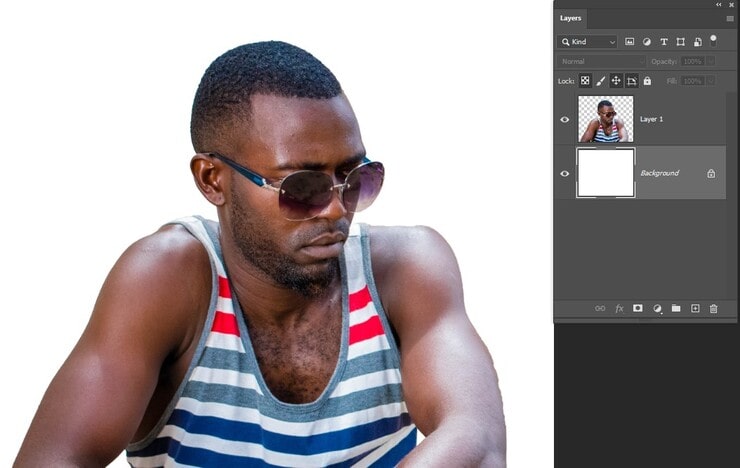Hide Layer 1 with its eye icon
Viewport: 740px width, 468px height.
pyautogui.click(x=564, y=119)
